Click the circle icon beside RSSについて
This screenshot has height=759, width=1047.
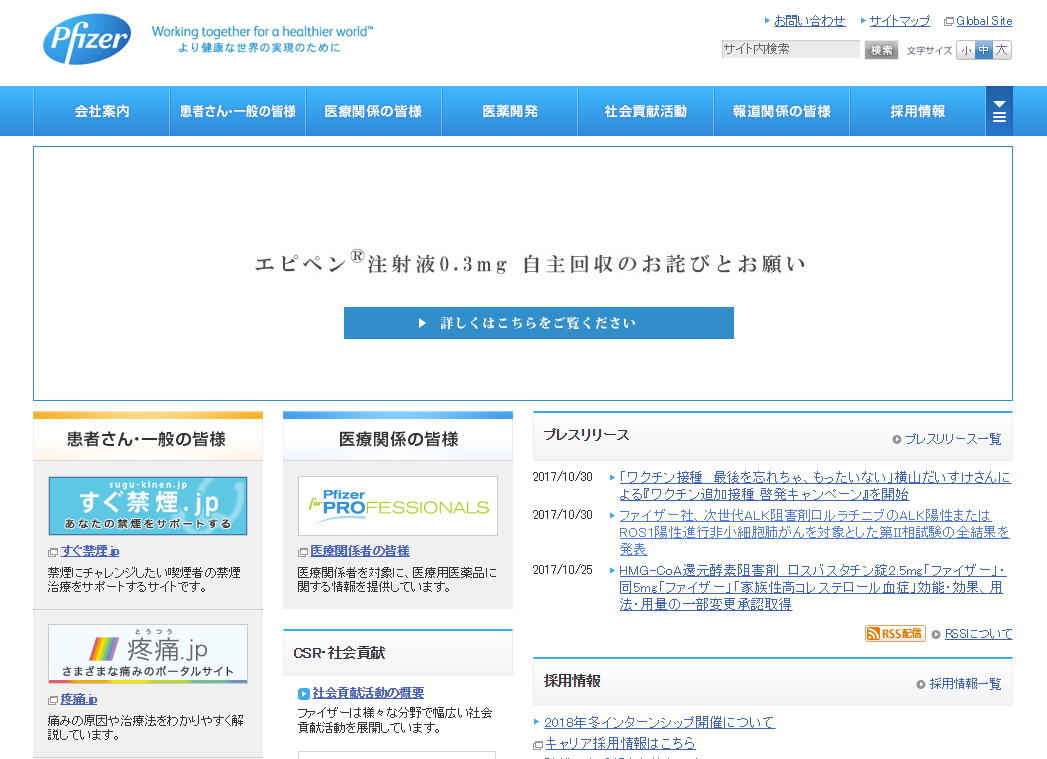coord(936,634)
